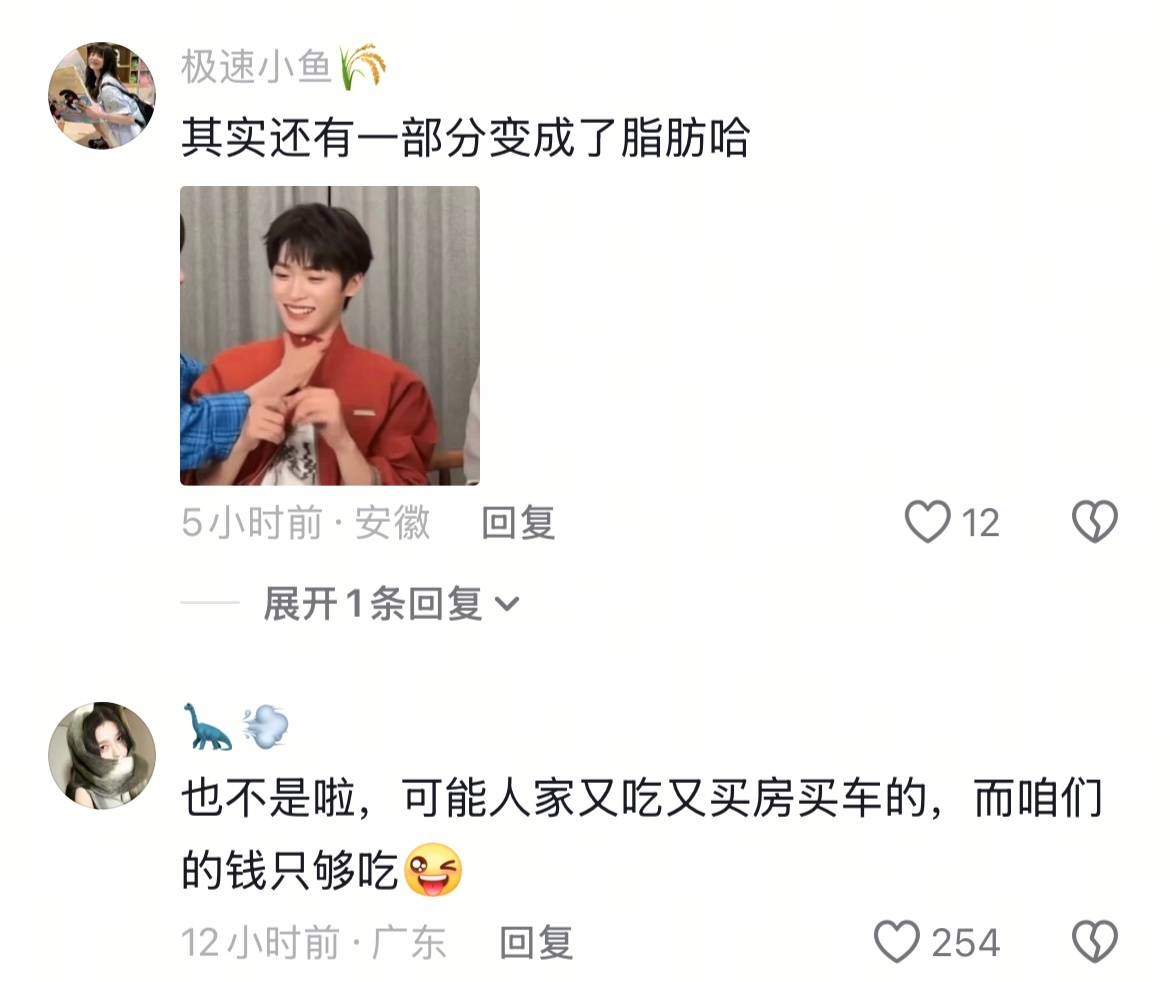Tap the wheat emoji beside 极速小鱼
The height and width of the screenshot is (982, 1170).
point(363,67)
